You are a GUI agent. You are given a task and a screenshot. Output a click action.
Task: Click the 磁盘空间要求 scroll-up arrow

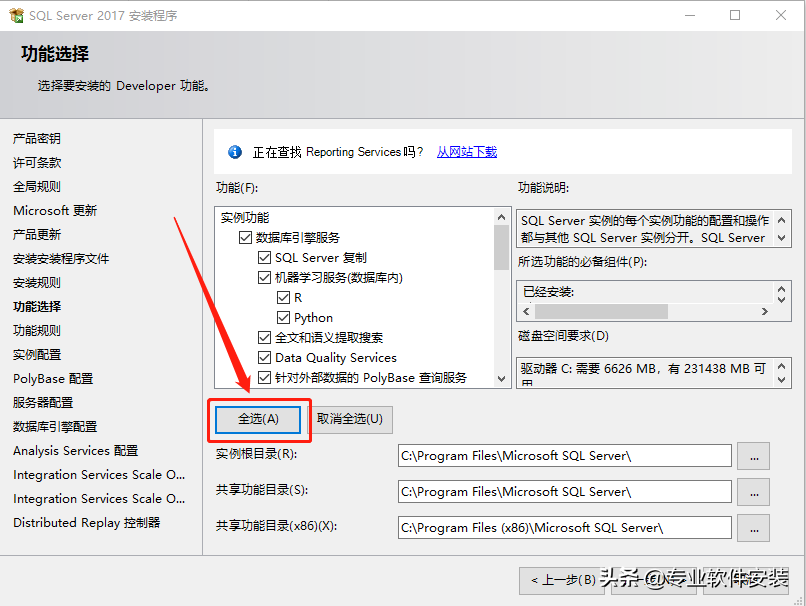point(781,366)
